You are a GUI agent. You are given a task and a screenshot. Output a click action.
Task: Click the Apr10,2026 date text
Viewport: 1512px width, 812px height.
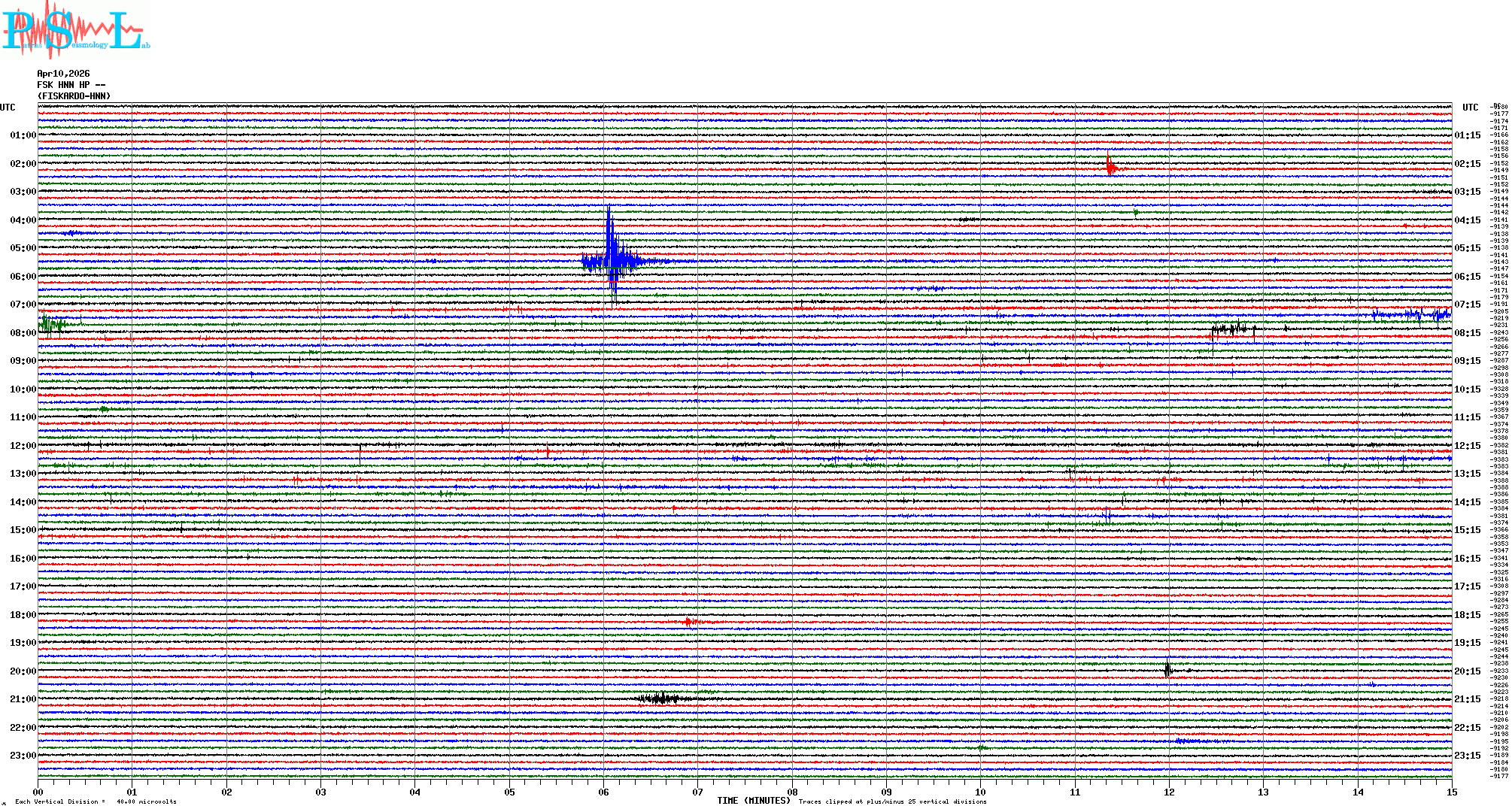[x=63, y=74]
